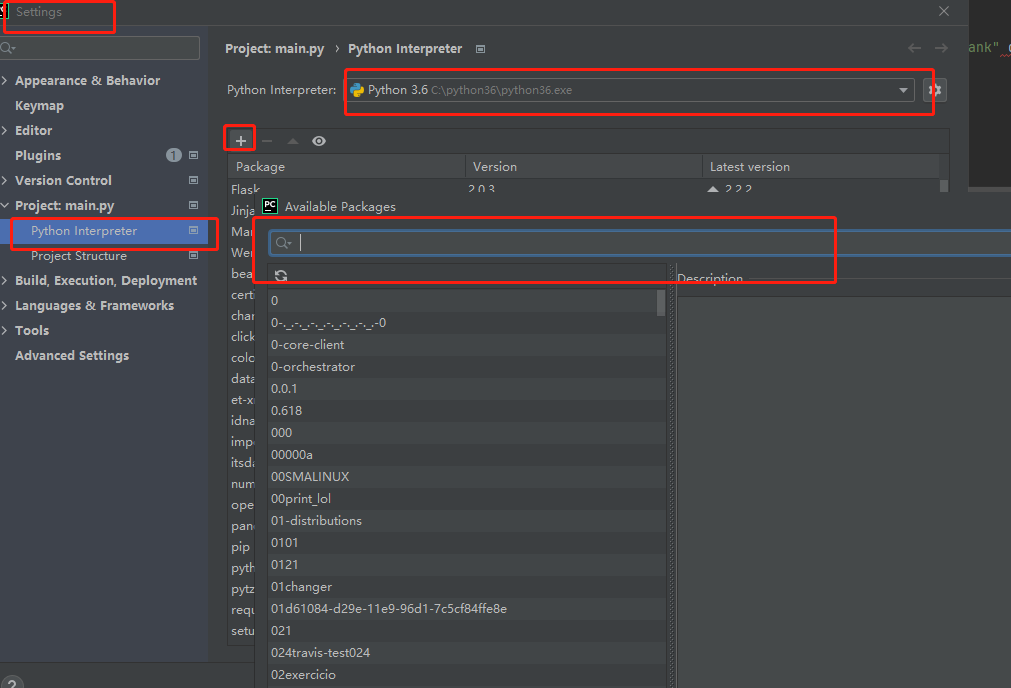Select the 01d61084-d29e-11e9 package
The image size is (1011, 688).
coord(467,609)
